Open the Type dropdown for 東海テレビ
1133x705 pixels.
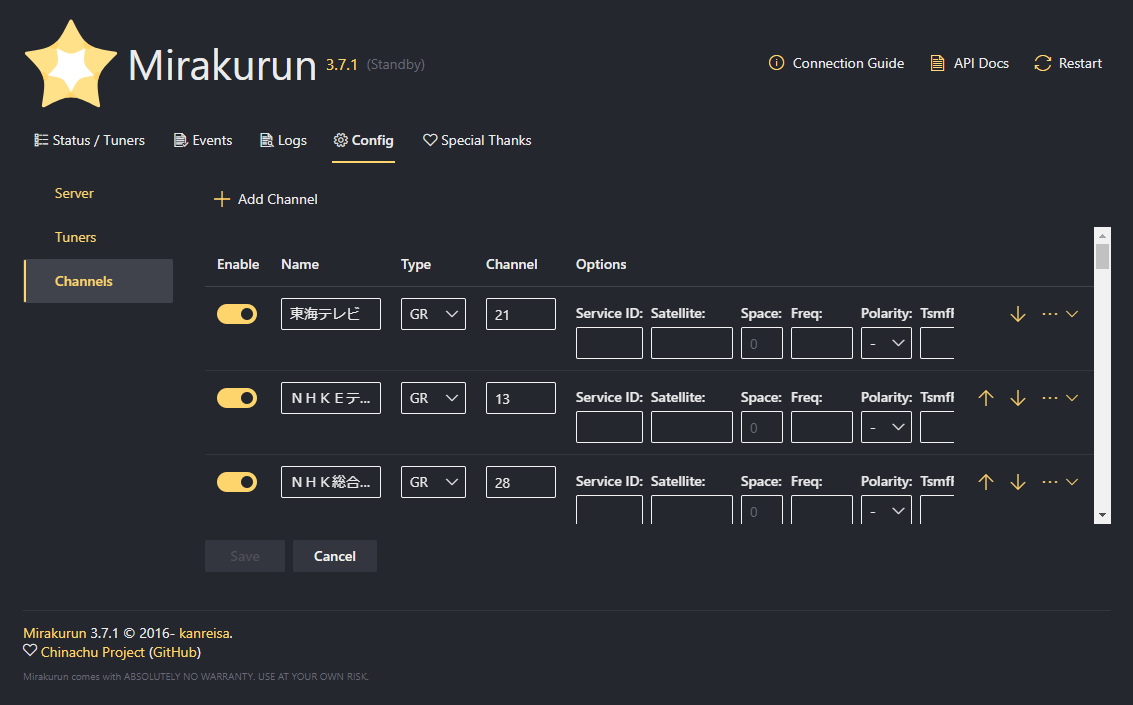[434, 314]
